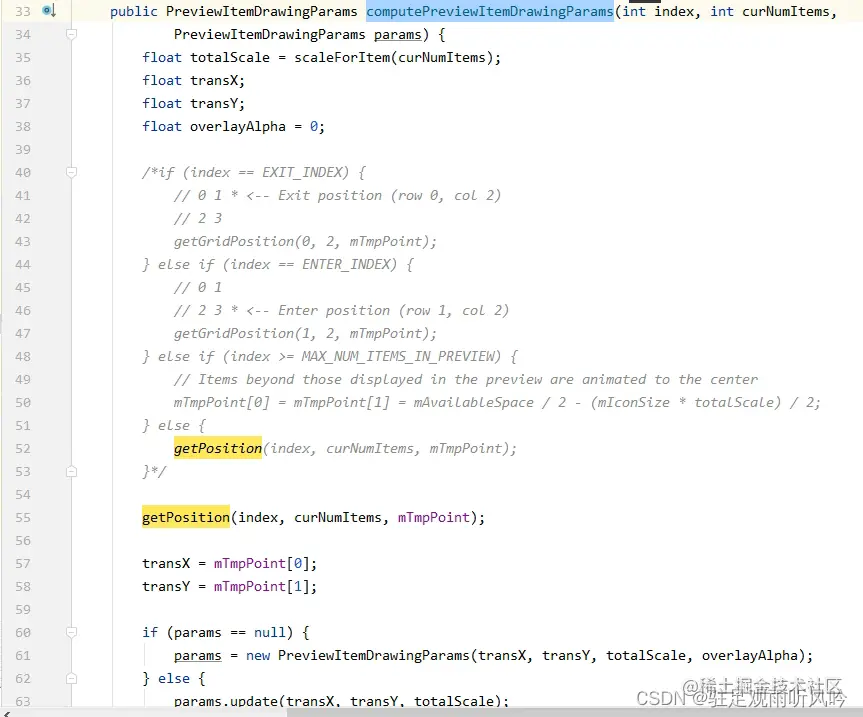863x717 pixels.
Task: Click the public keyword on line 33
Action: pyautogui.click(x=134, y=12)
